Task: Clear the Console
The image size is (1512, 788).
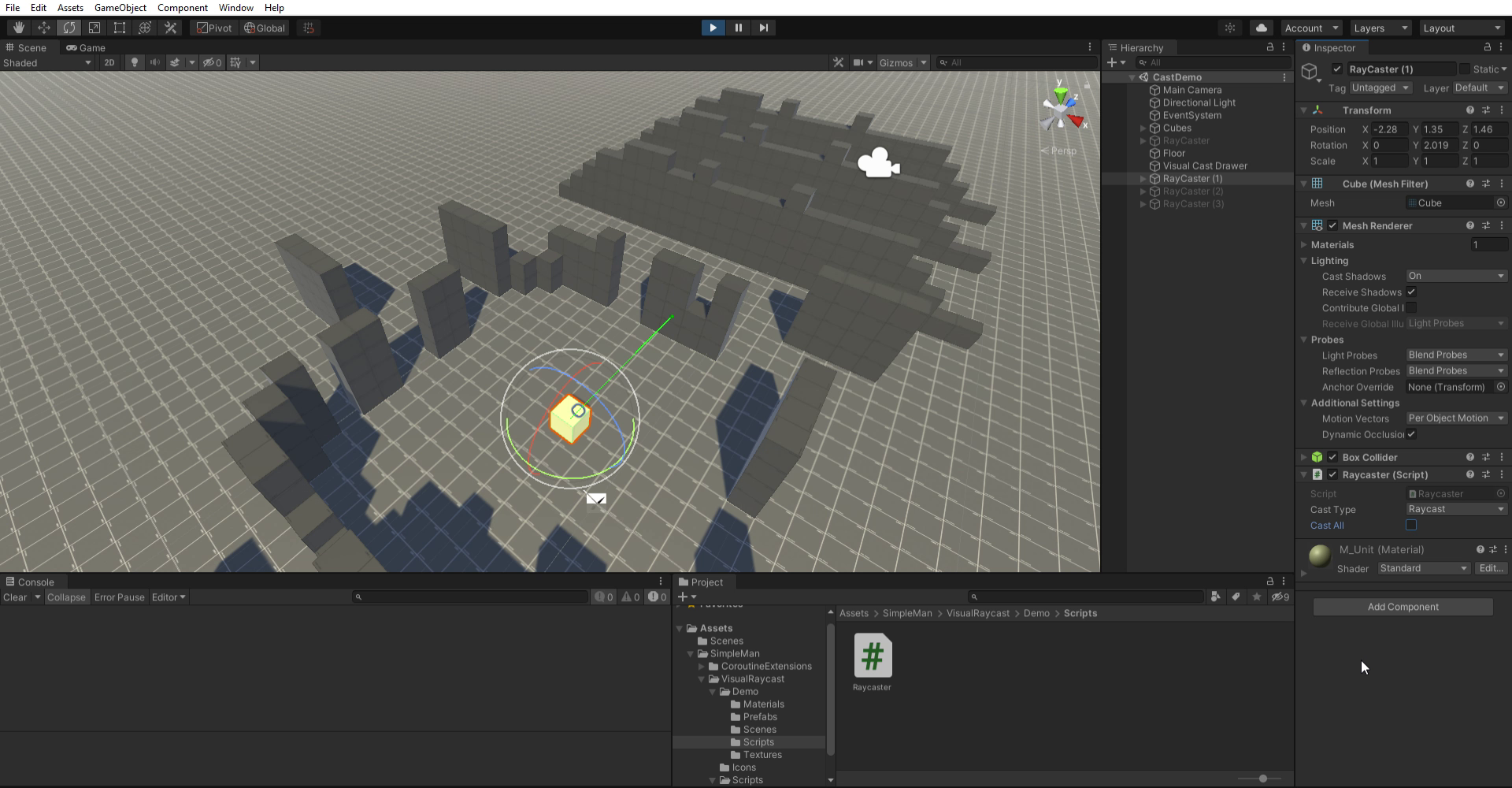Action: coord(15,597)
